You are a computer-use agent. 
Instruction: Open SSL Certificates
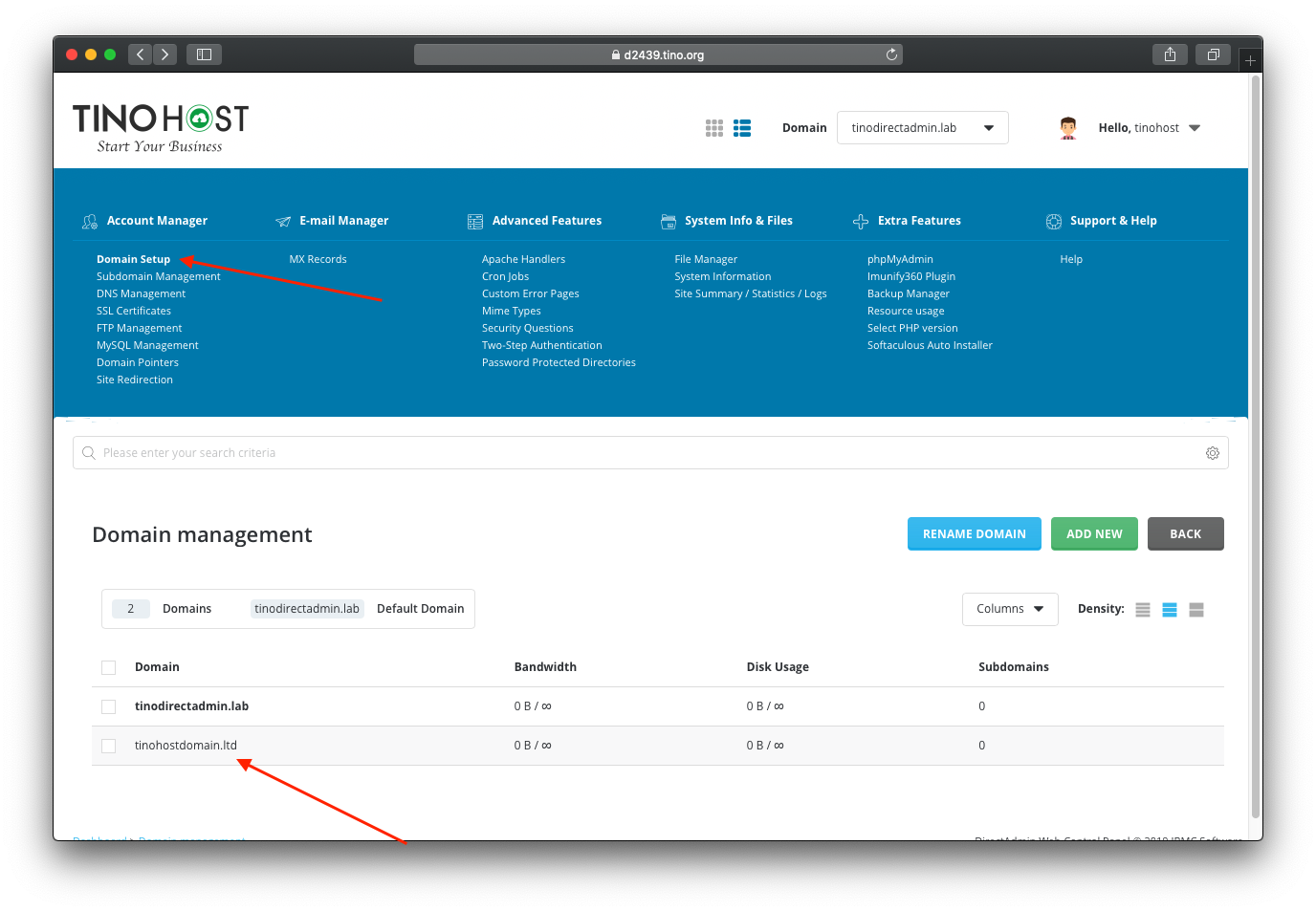(134, 311)
